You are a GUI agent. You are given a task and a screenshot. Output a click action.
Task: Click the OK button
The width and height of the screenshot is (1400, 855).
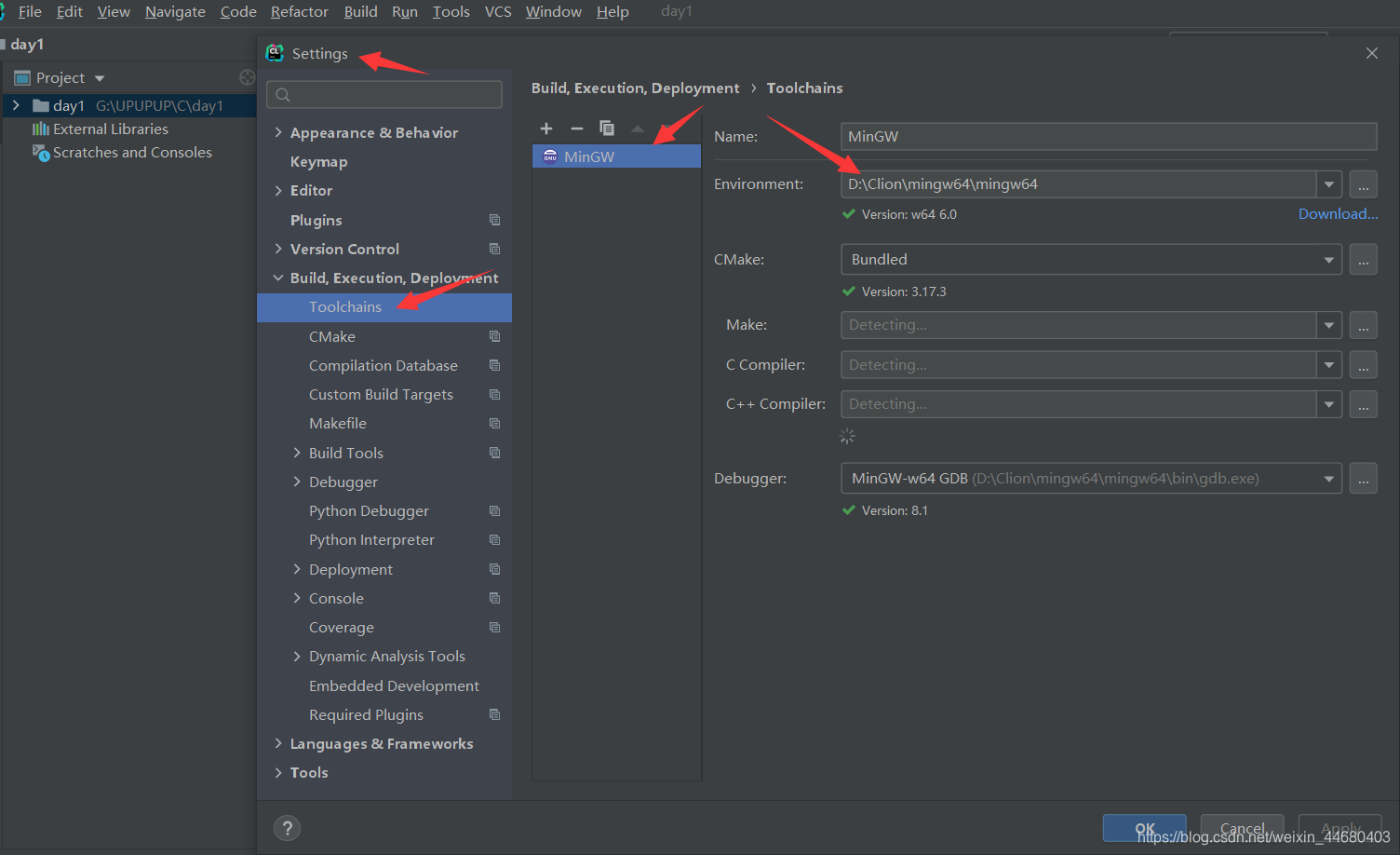click(1145, 828)
